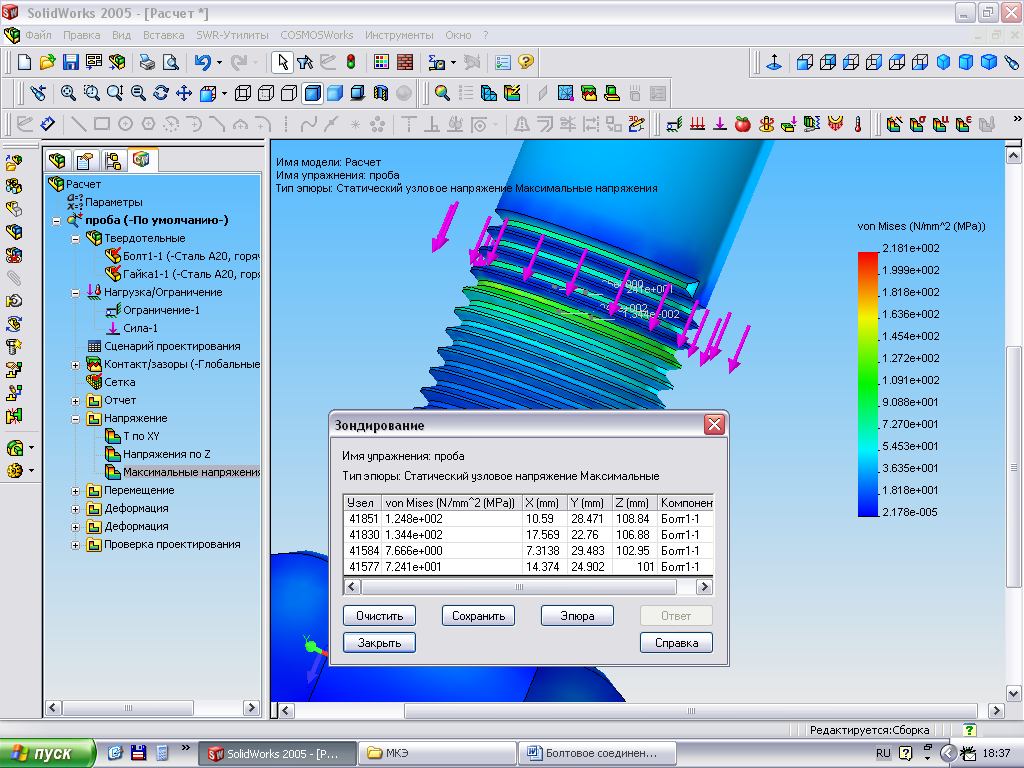Open the Правка menu
Screen dimensions: 1024x768
[x=82, y=35]
